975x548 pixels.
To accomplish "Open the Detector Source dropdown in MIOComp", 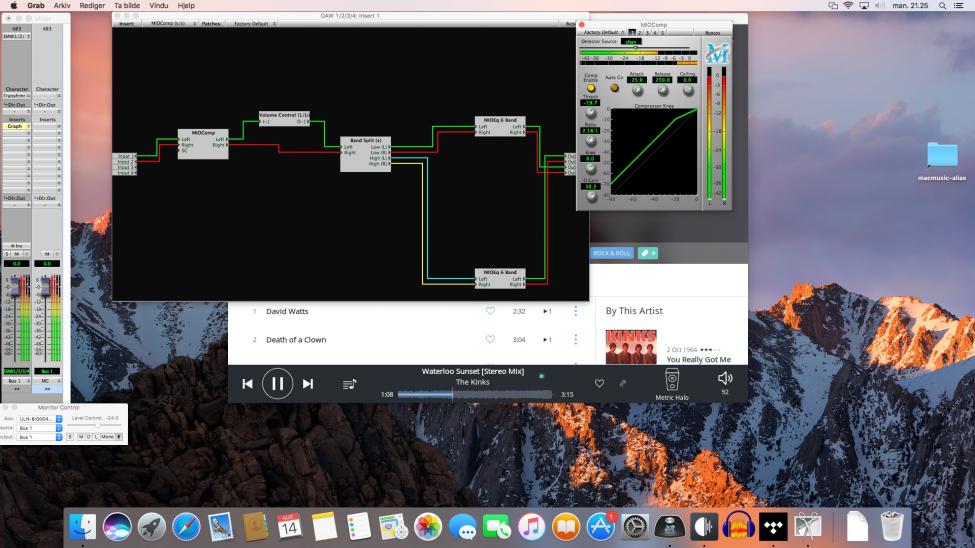I will pyautogui.click(x=631, y=42).
